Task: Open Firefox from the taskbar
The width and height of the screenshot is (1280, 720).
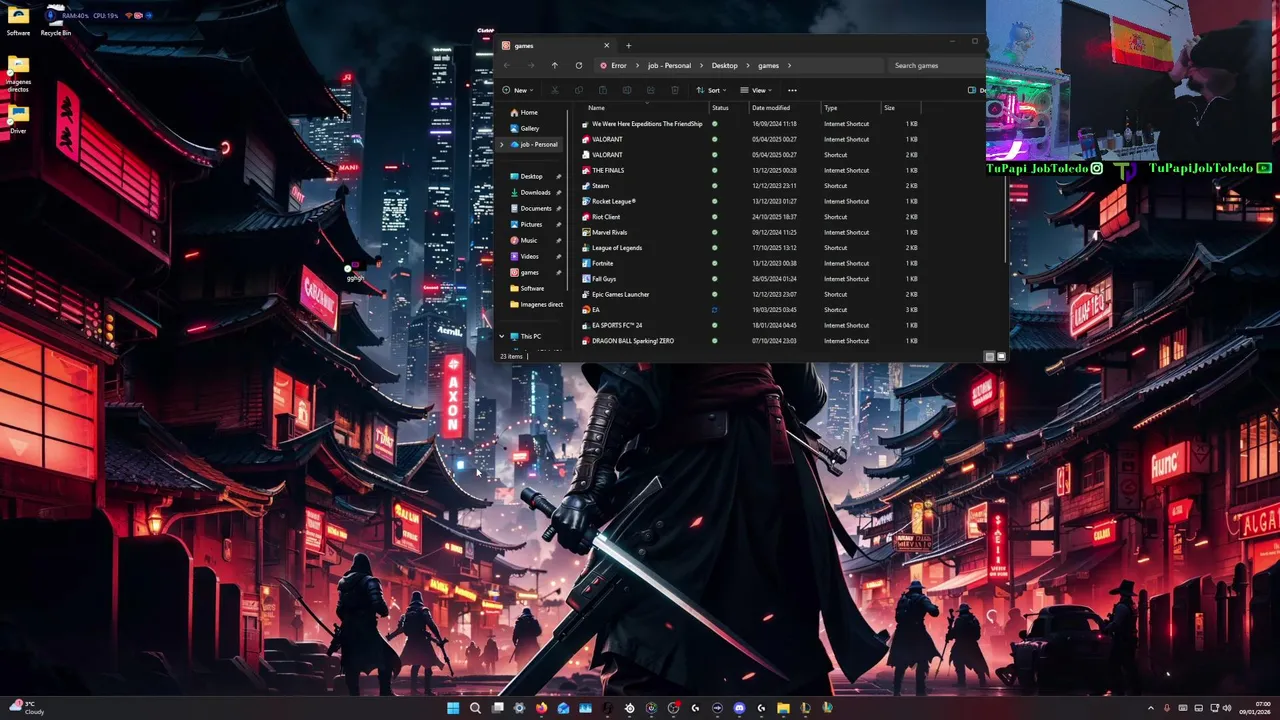Action: tap(541, 708)
